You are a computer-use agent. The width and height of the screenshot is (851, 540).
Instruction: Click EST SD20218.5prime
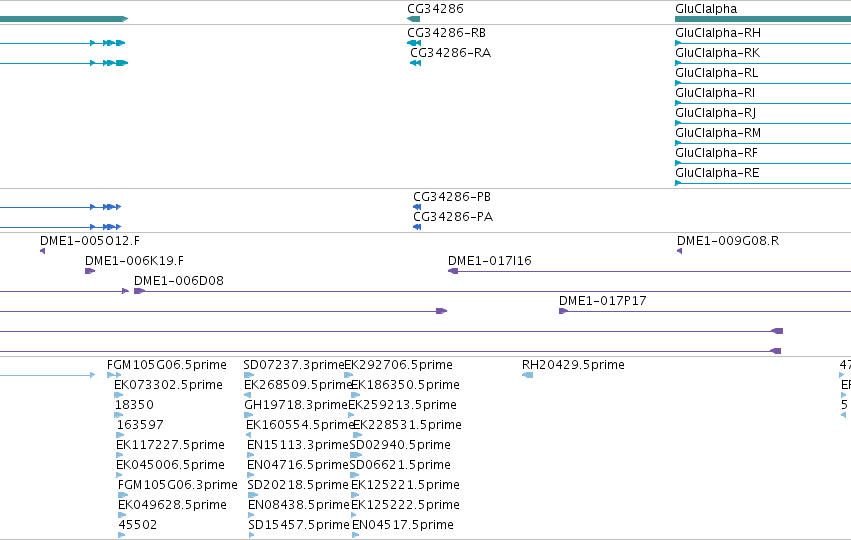[x=298, y=485]
